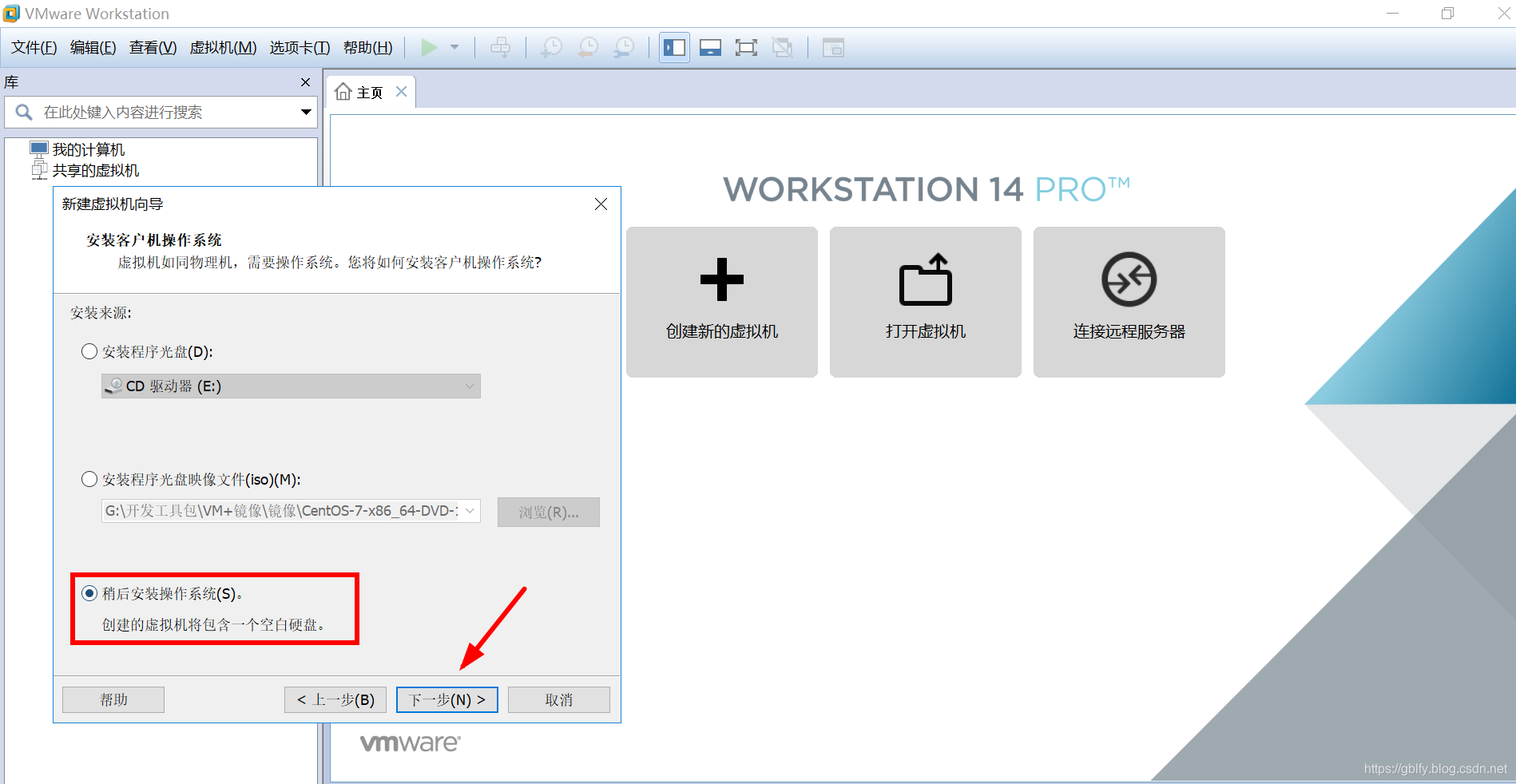1516x784 pixels.
Task: Click the connect remote server icon
Action: pos(1129,279)
